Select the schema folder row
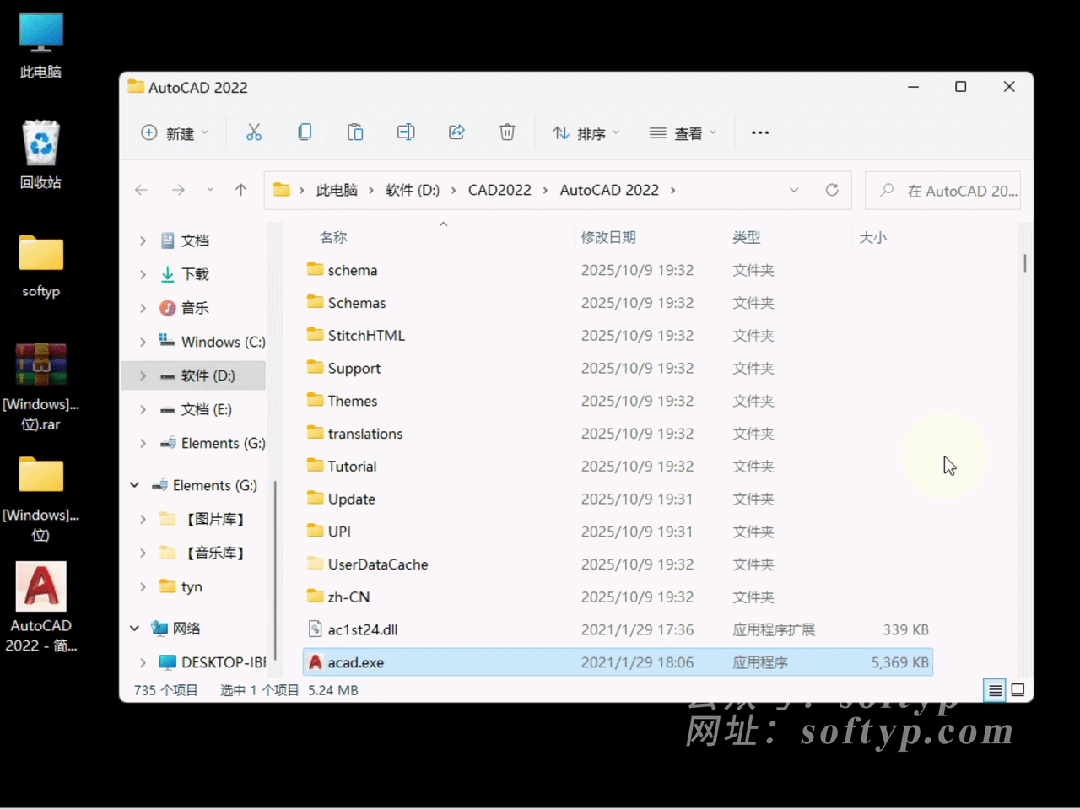Image resolution: width=1080 pixels, height=810 pixels. tap(618, 270)
